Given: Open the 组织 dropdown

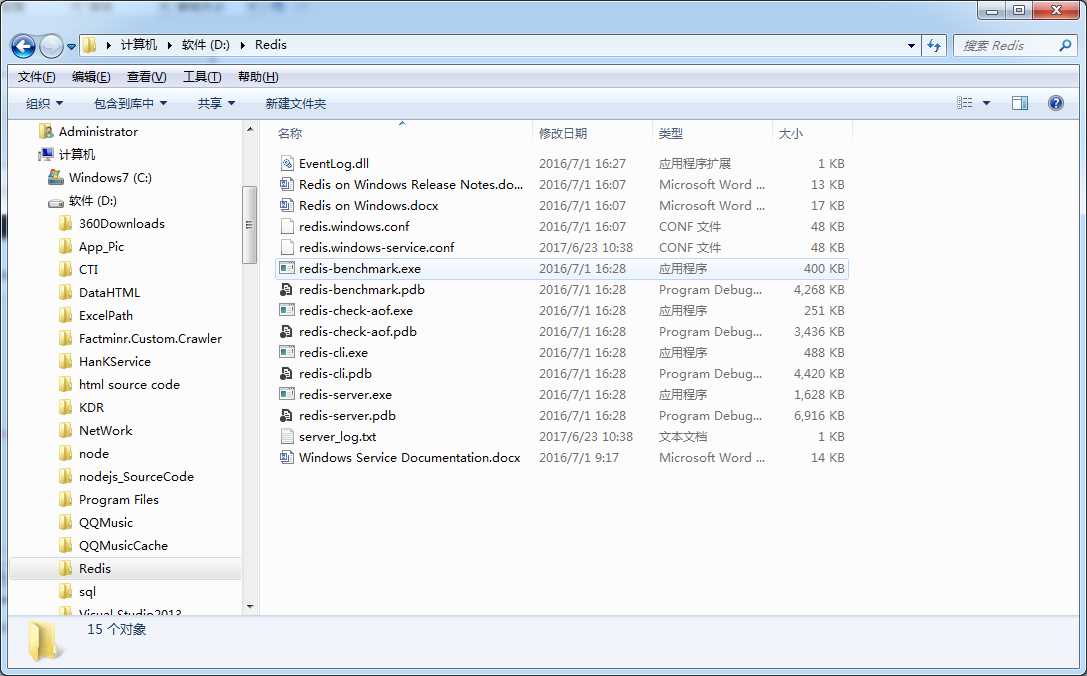Looking at the screenshot, I should [44, 103].
